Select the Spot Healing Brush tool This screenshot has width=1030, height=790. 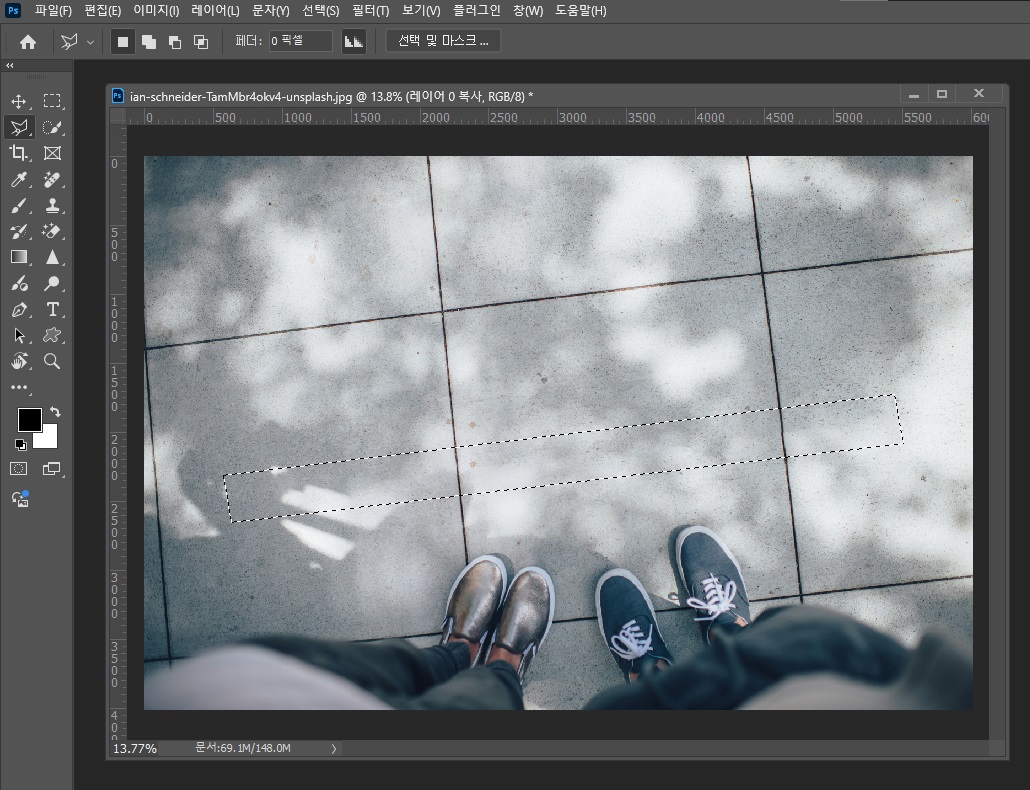pyautogui.click(x=52, y=179)
